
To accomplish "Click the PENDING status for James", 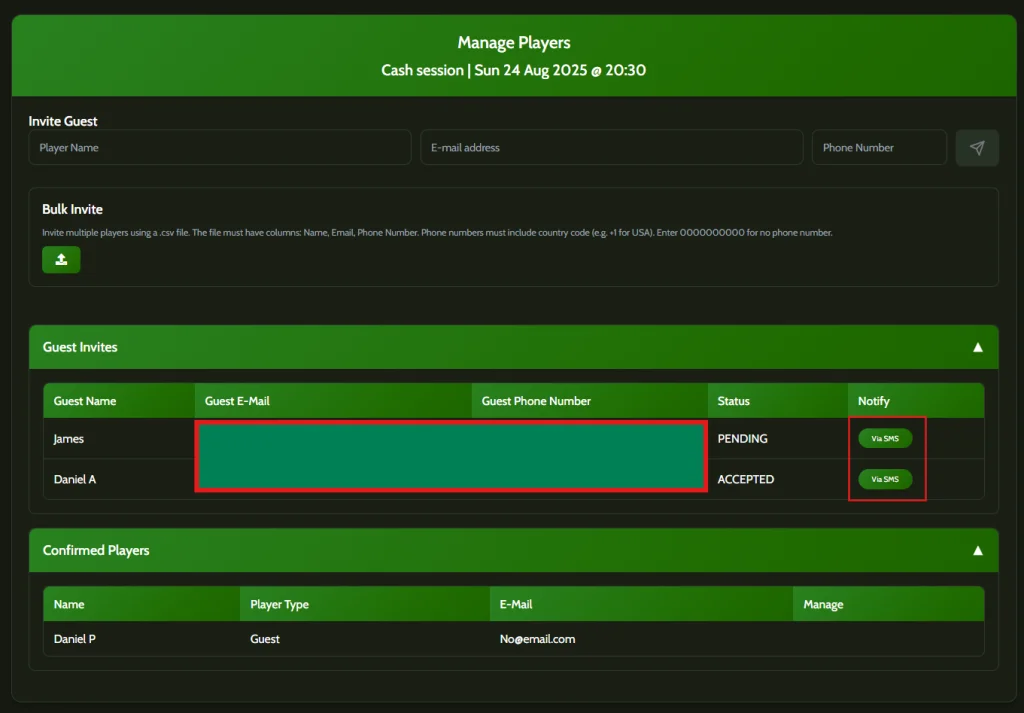I will coord(743,439).
